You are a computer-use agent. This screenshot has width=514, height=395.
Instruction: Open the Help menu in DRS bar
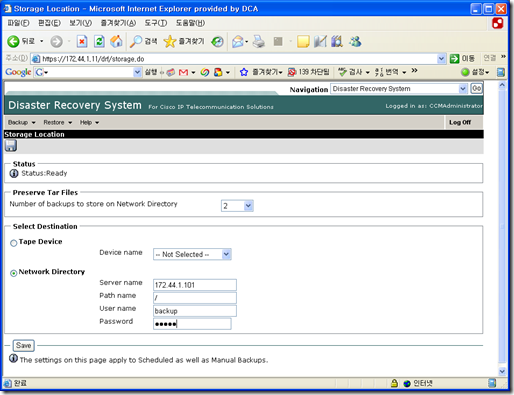tap(89, 122)
